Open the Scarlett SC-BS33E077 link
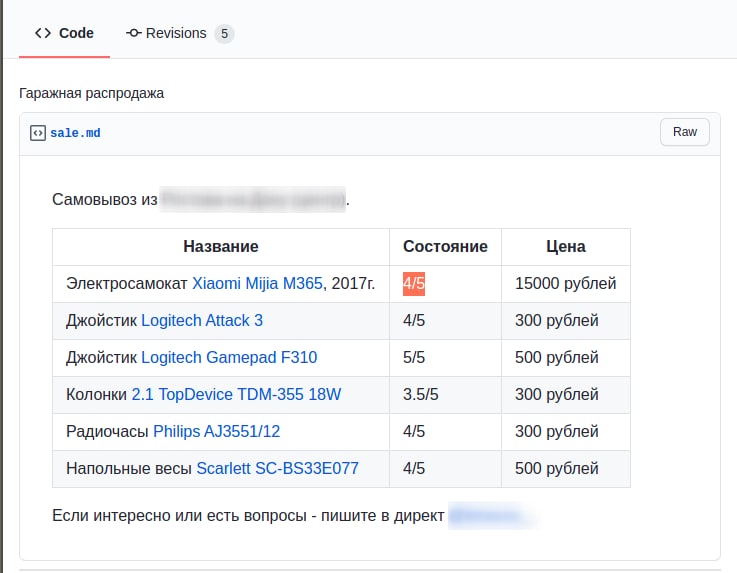The image size is (737, 573). pyautogui.click(x=277, y=469)
